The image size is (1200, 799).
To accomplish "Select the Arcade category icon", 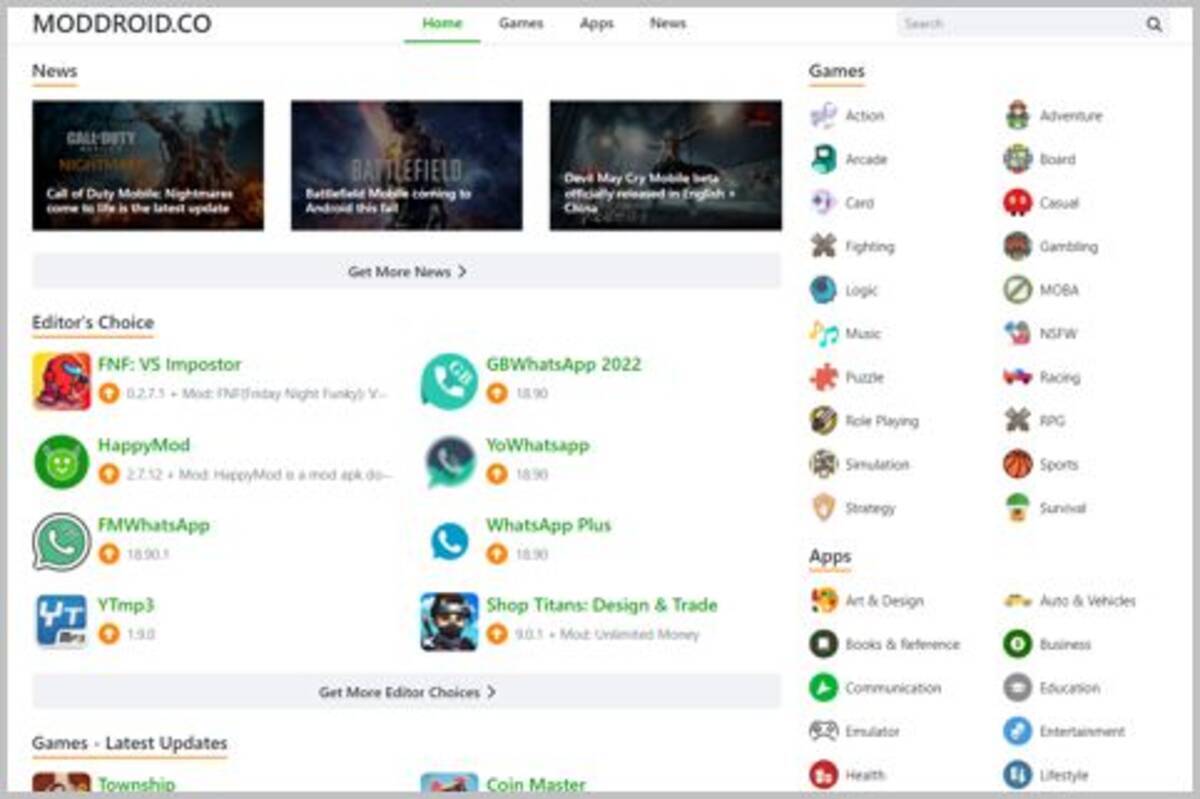I will [x=823, y=159].
